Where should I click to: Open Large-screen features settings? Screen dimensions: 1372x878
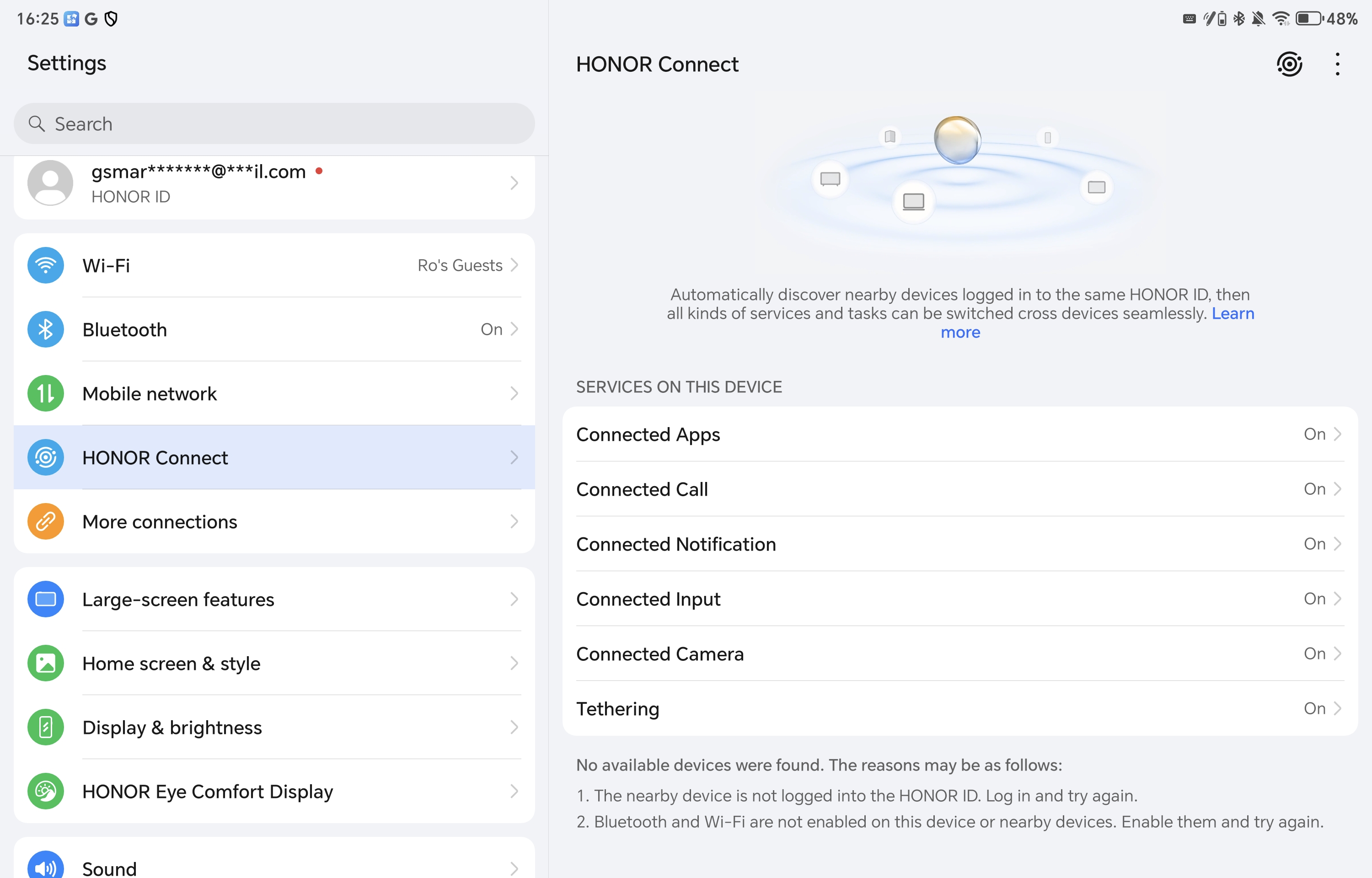(274, 599)
